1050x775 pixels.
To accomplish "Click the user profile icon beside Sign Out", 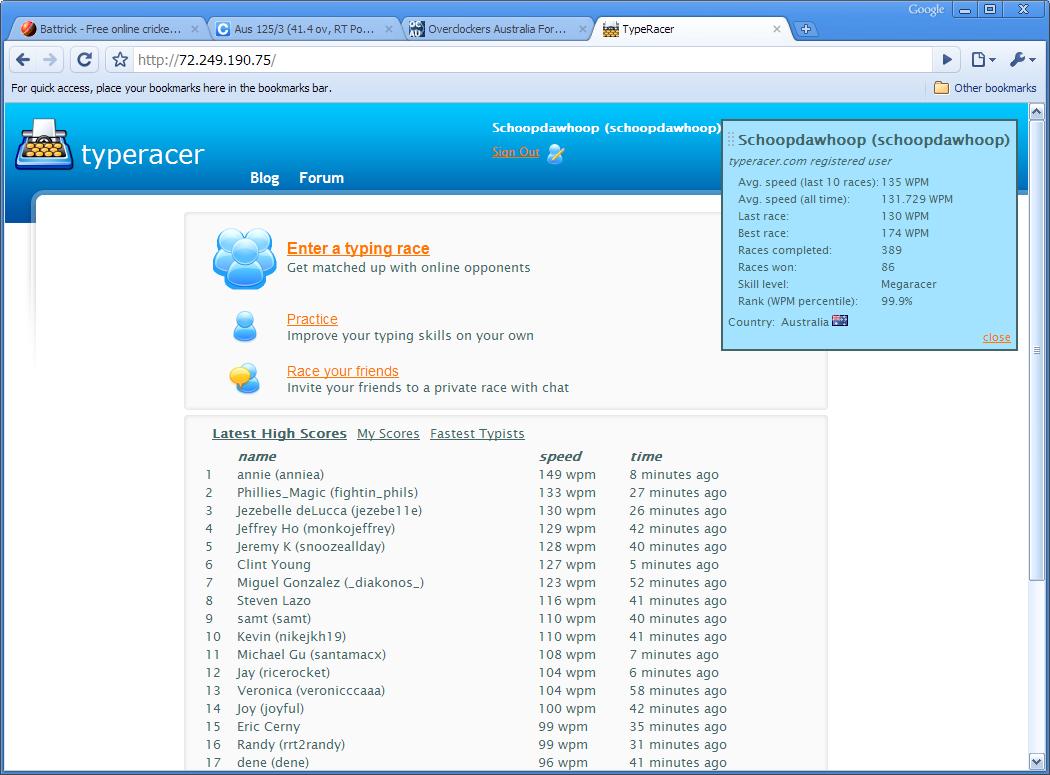I will [555, 153].
